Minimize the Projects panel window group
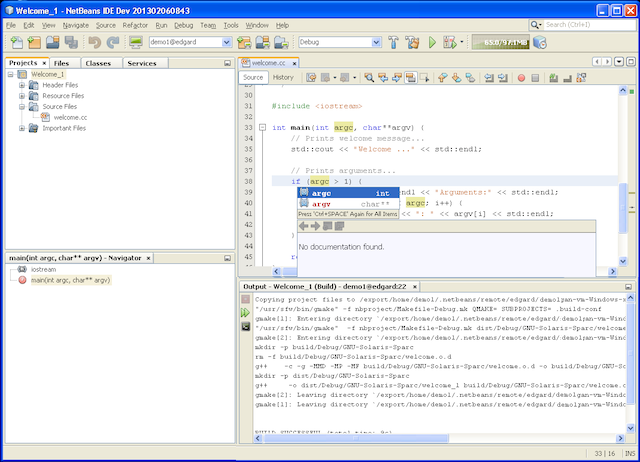 [x=227, y=63]
